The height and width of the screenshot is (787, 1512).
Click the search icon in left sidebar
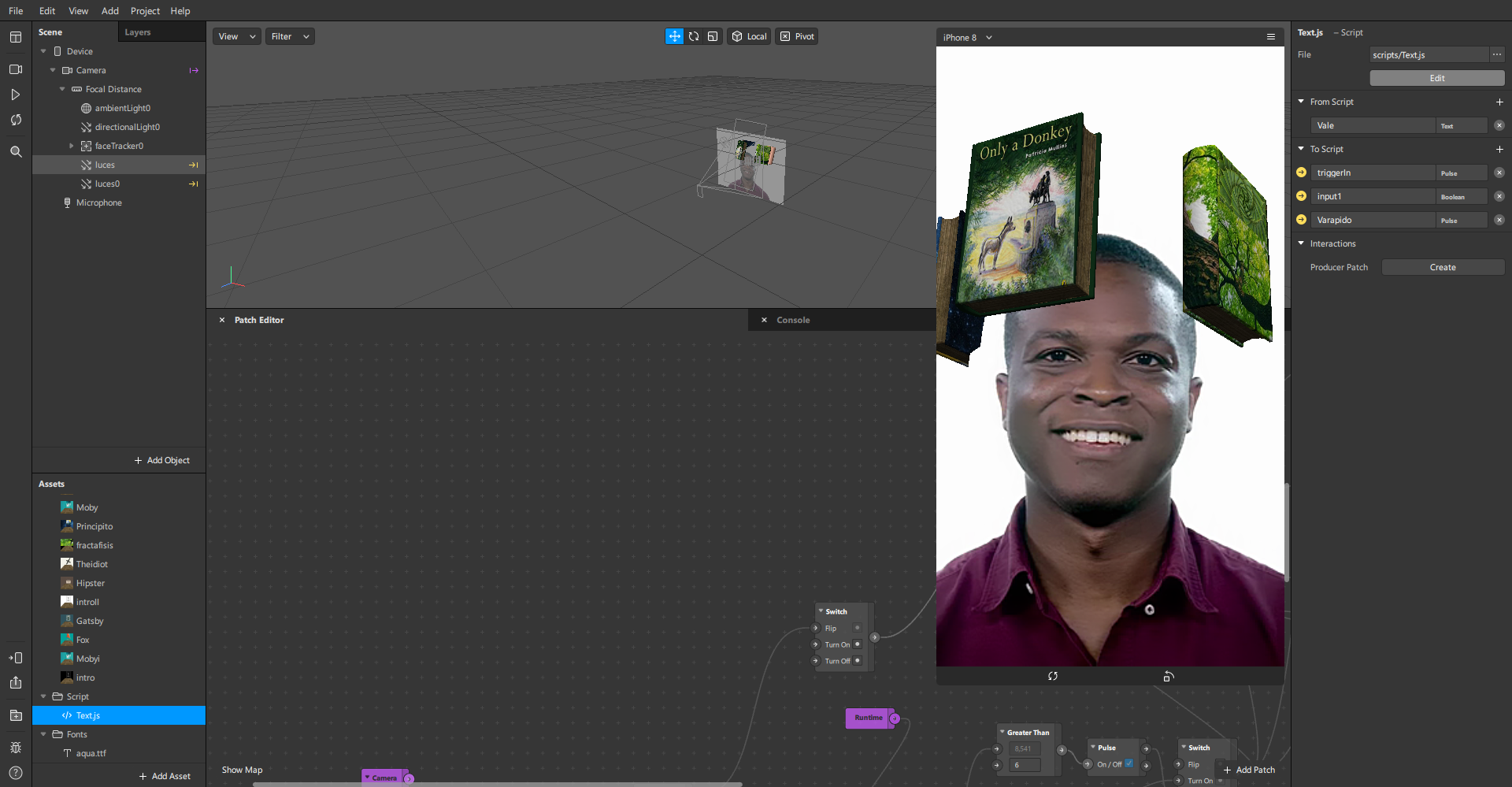[16, 151]
